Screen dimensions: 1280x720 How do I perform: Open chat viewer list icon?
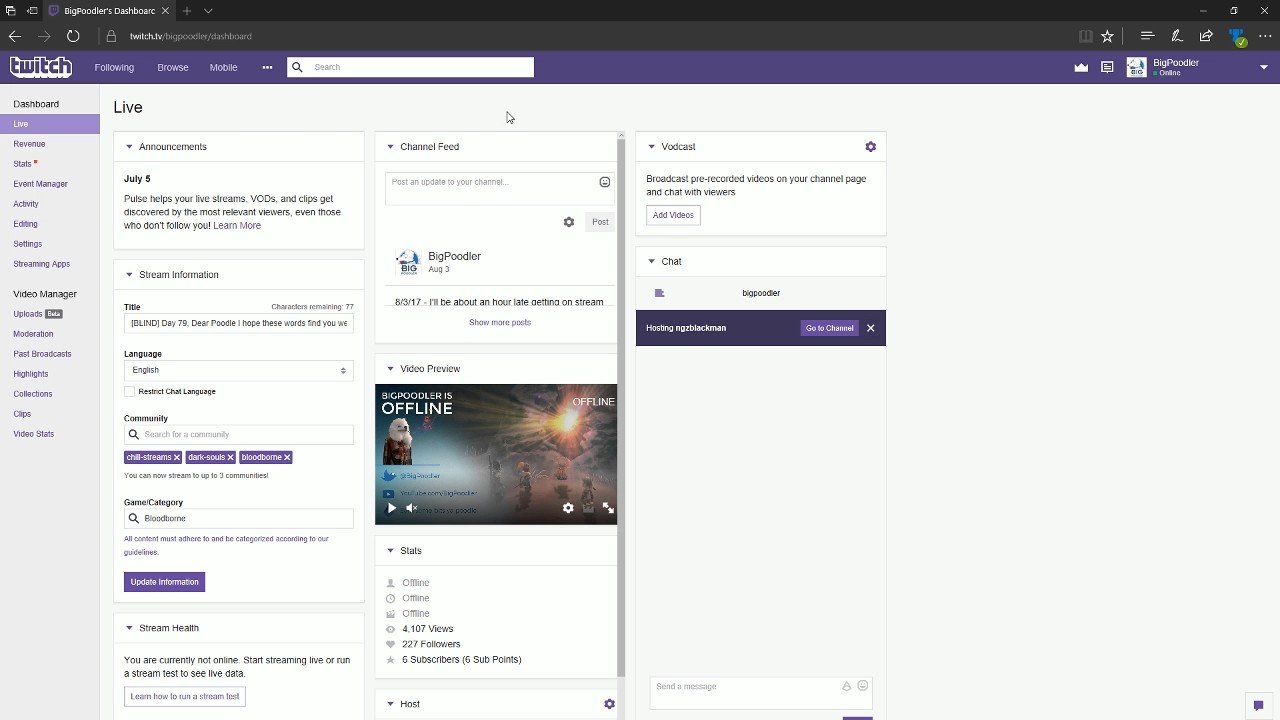659,293
